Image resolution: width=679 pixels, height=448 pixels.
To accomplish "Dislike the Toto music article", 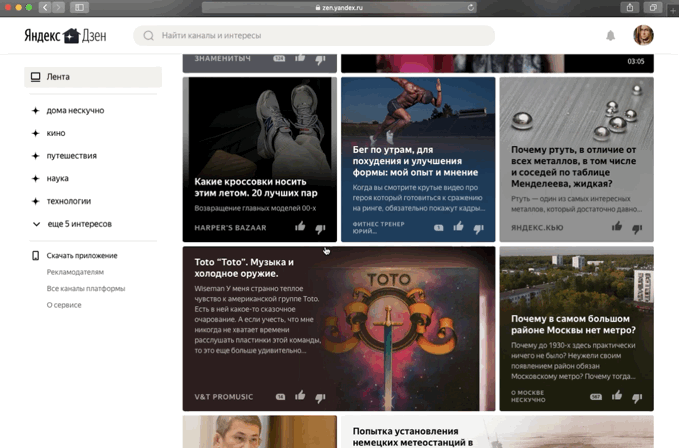I will click(x=320, y=398).
